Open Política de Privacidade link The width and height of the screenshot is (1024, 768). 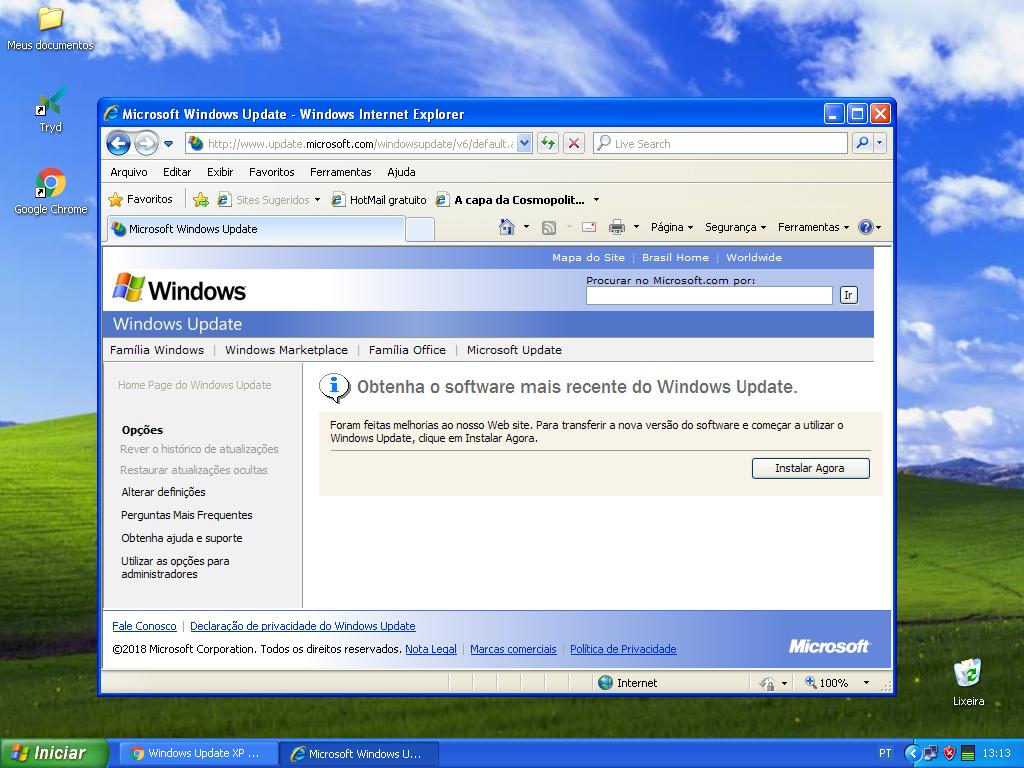click(x=623, y=649)
